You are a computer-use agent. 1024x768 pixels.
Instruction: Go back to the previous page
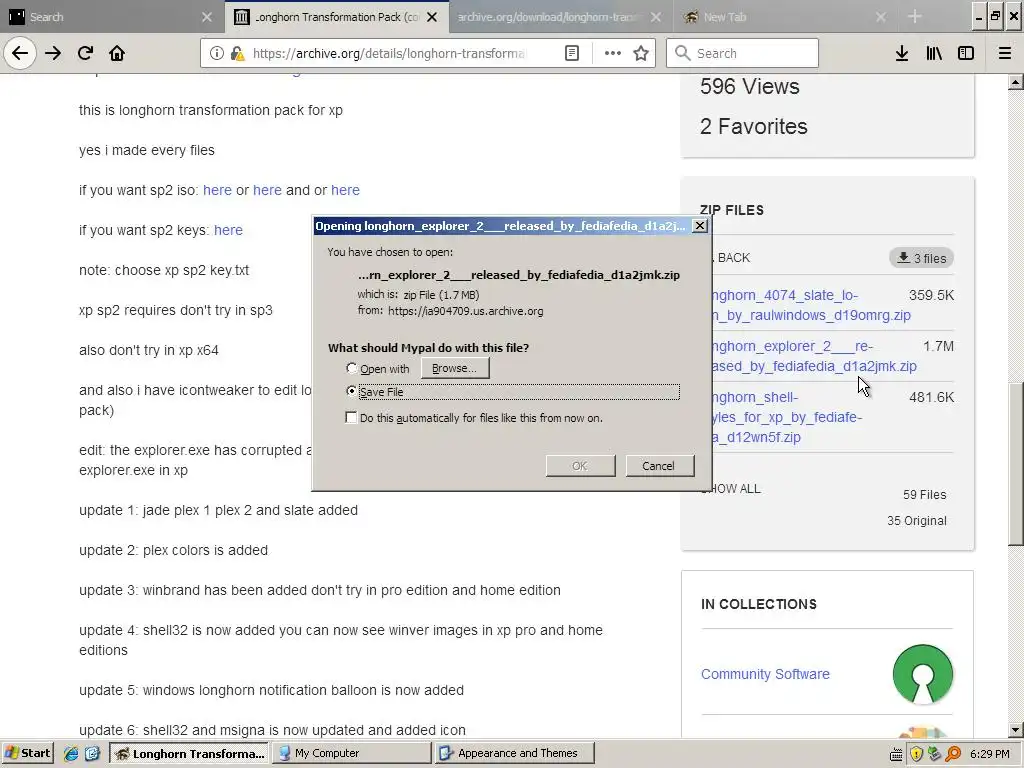pos(20,53)
